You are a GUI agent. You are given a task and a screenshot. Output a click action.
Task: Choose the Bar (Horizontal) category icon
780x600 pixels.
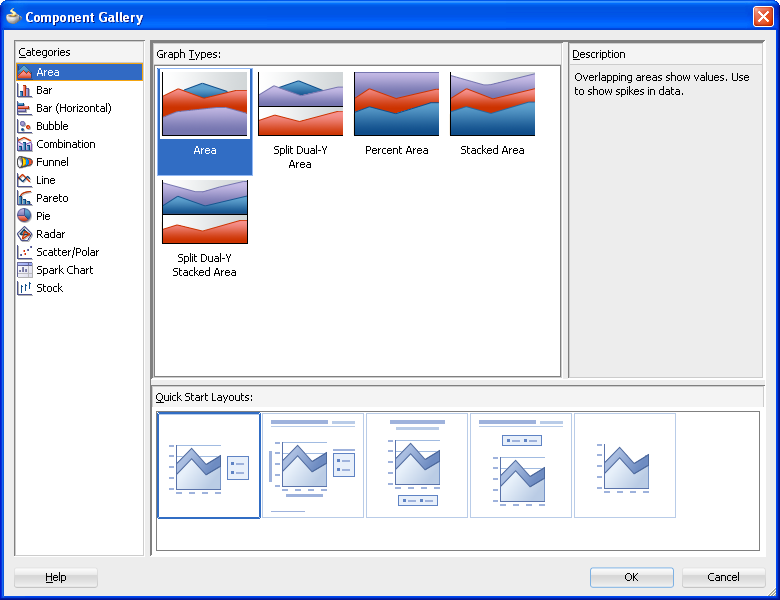pyautogui.click(x=24, y=108)
